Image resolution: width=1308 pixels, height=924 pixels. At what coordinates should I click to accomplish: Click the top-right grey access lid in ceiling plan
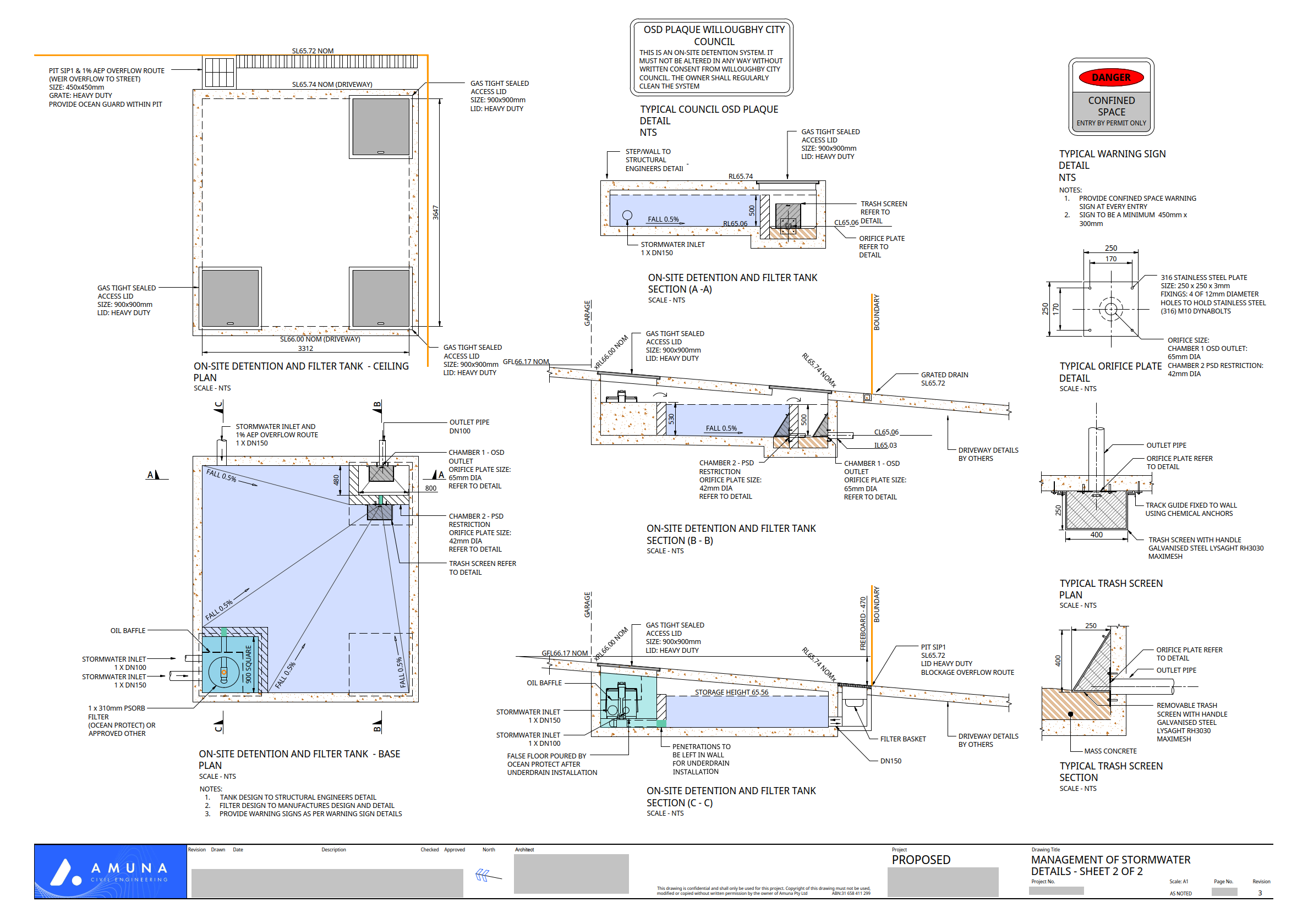(381, 127)
